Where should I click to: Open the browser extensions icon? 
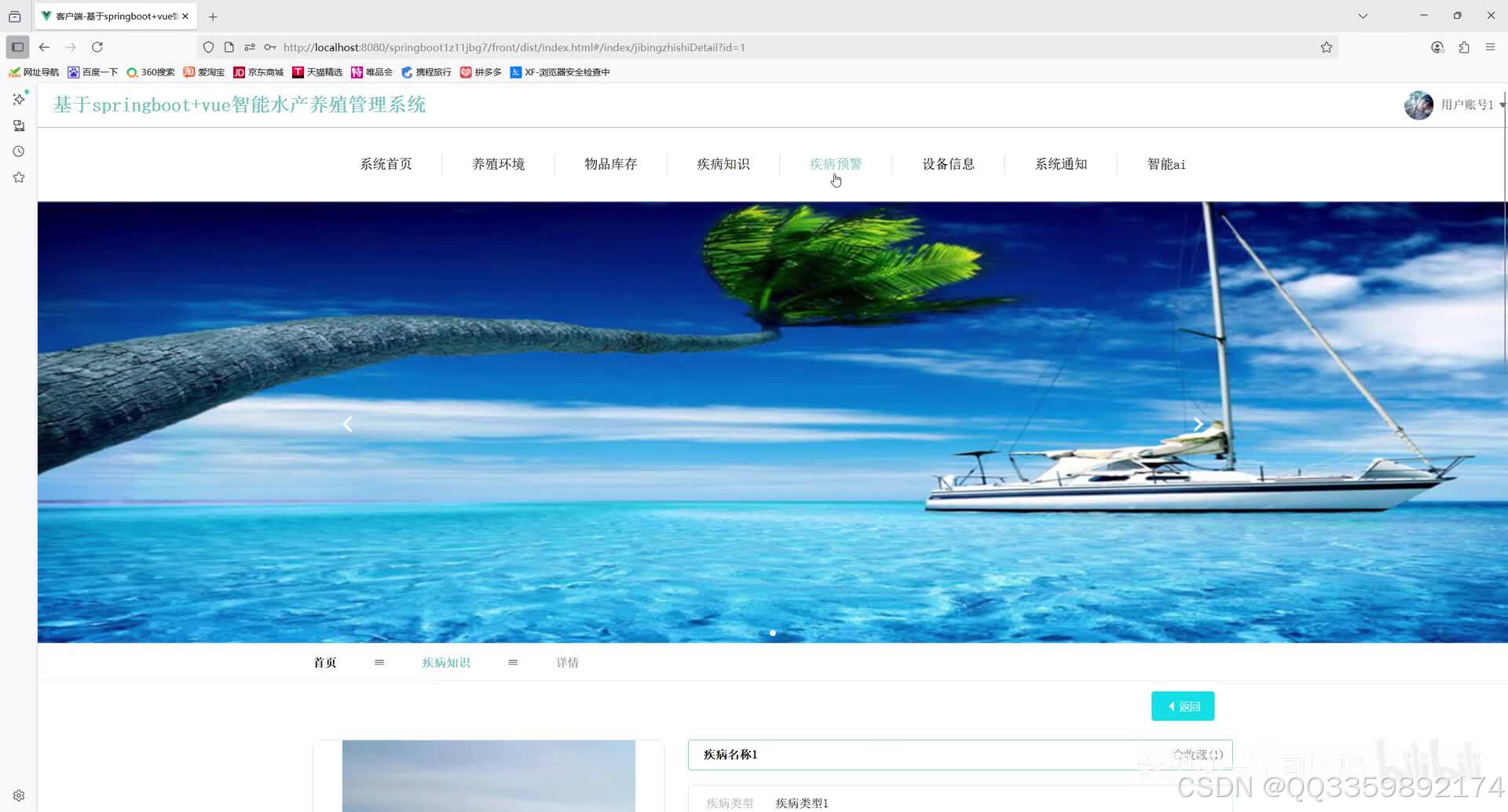(1463, 47)
